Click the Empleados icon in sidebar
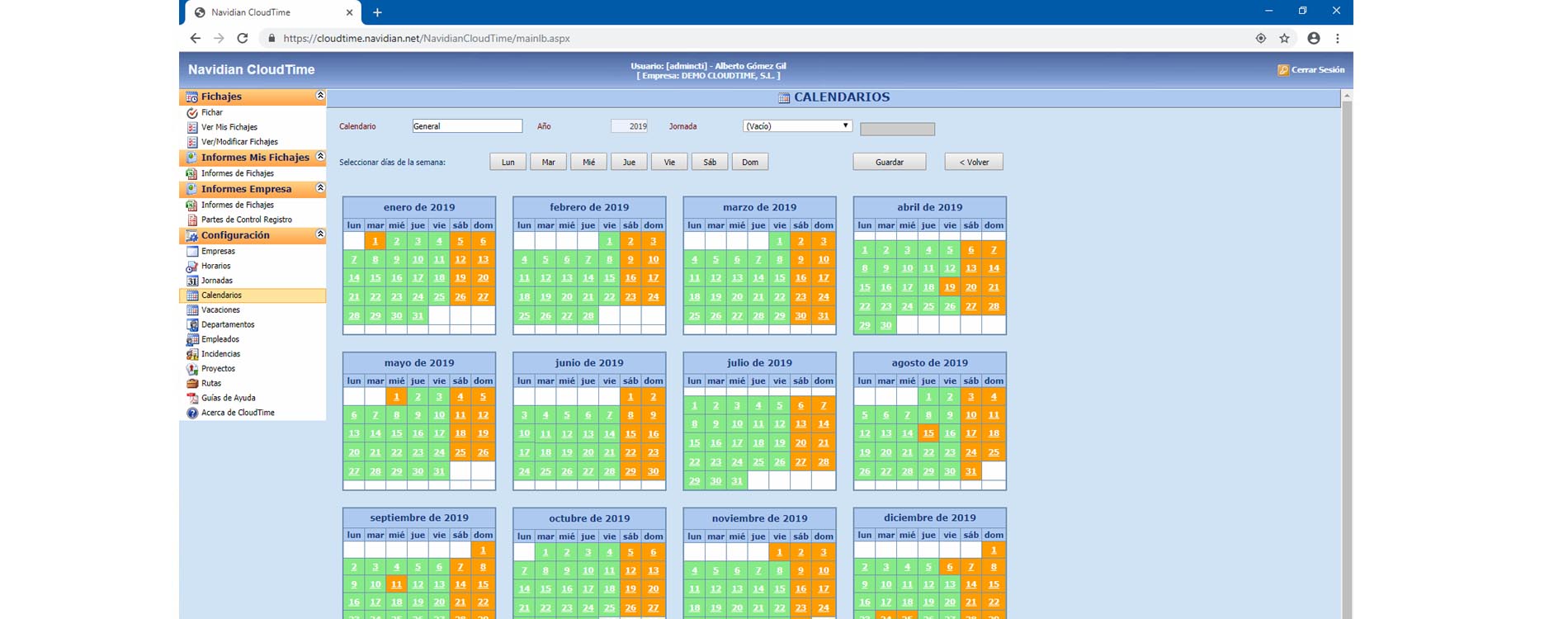 tap(192, 339)
